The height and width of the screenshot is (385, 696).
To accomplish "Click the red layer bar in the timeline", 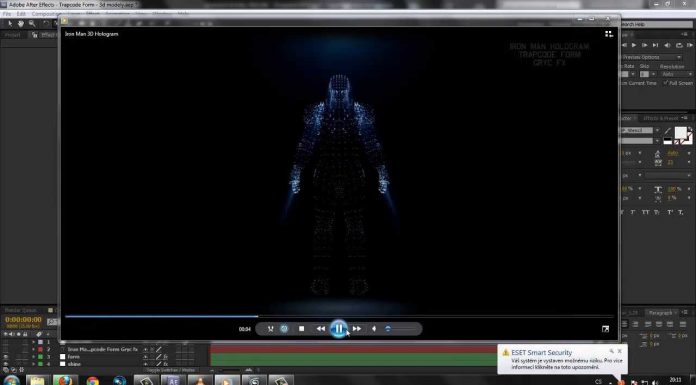I will [x=353, y=349].
